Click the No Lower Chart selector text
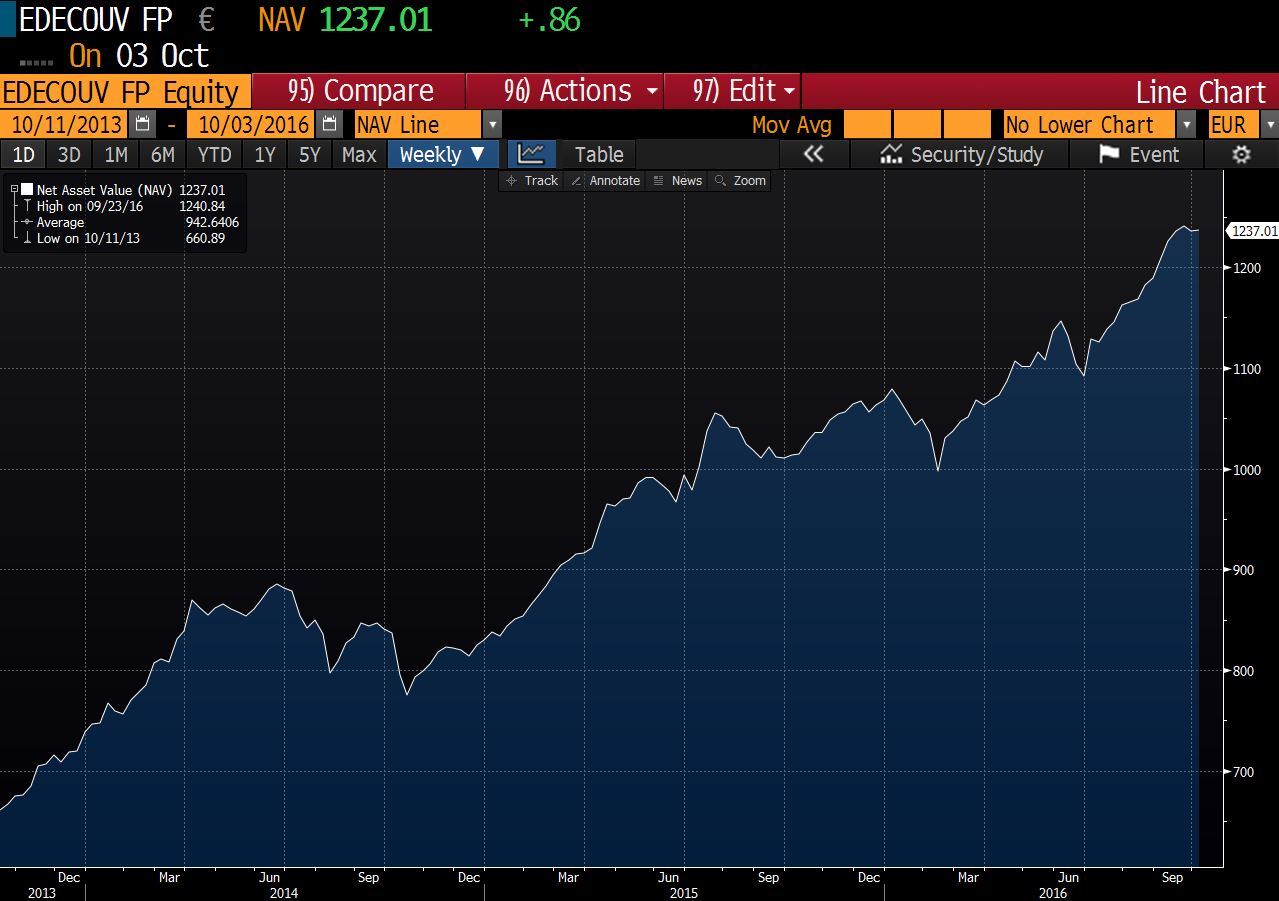 point(1089,125)
